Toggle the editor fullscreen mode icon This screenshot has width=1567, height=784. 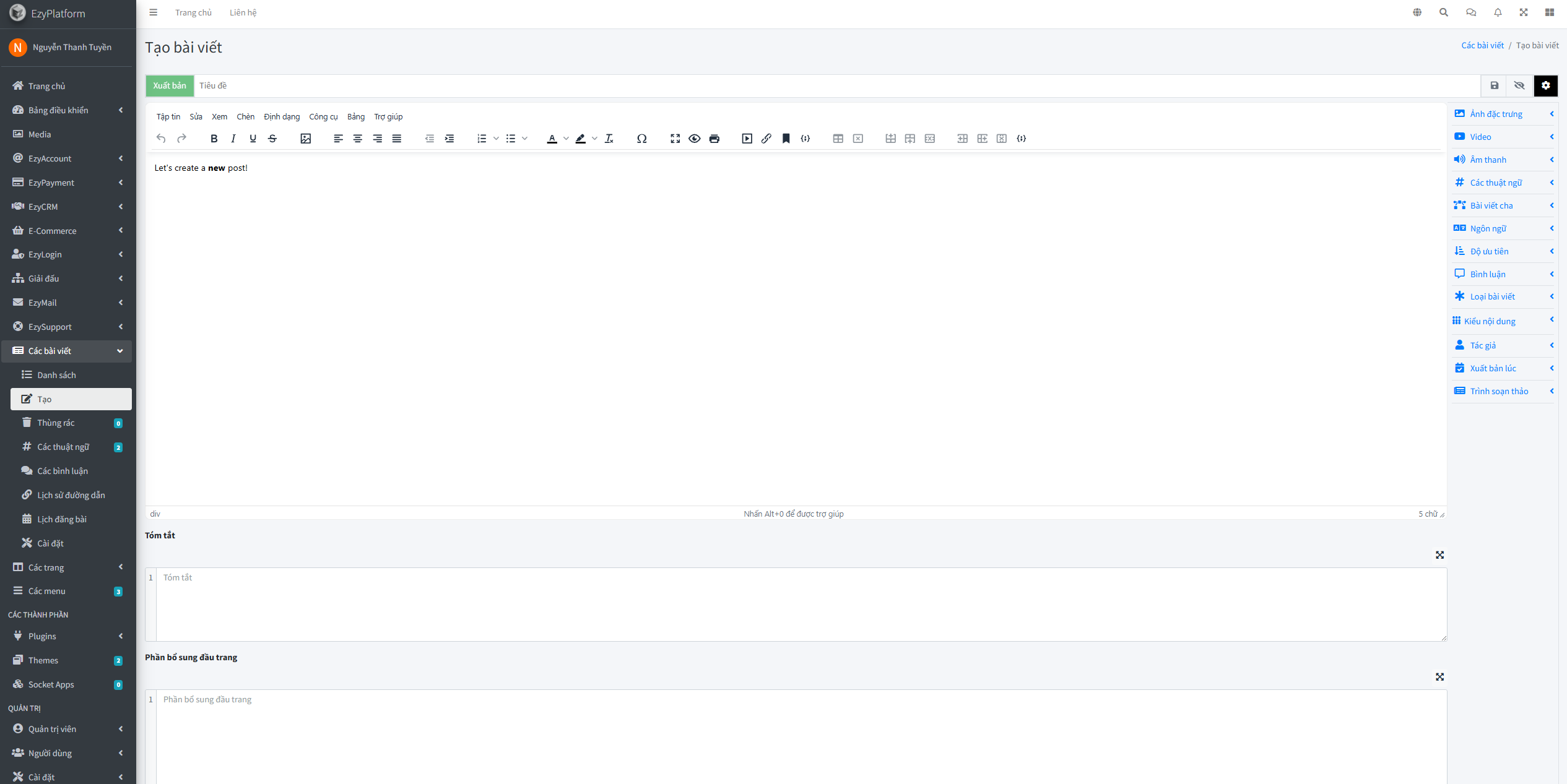click(675, 139)
